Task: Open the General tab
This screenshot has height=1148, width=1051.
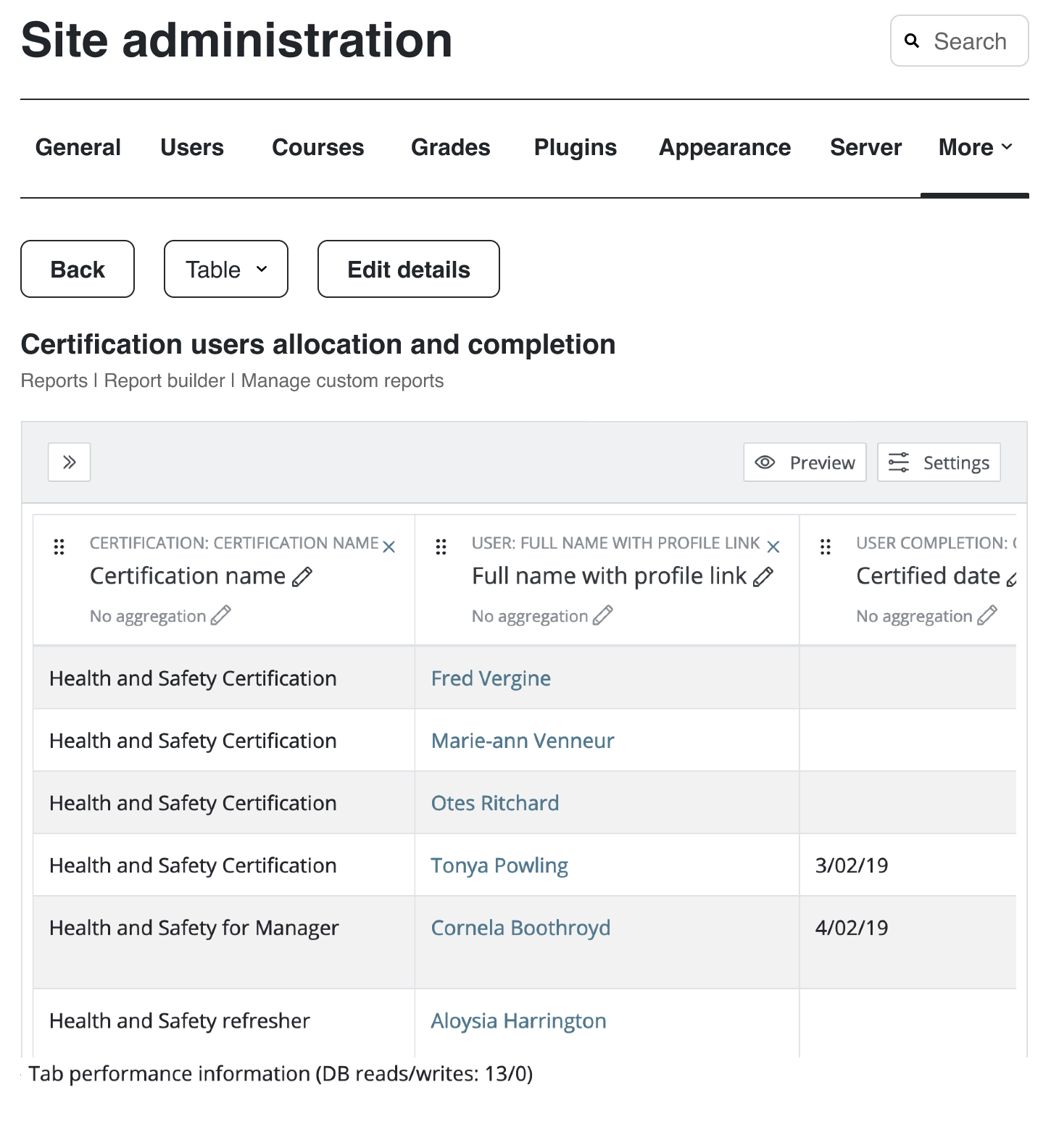Action: 78,147
